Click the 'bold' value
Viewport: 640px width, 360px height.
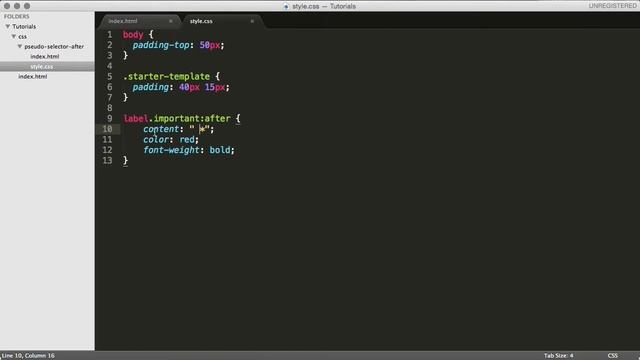(x=220, y=150)
